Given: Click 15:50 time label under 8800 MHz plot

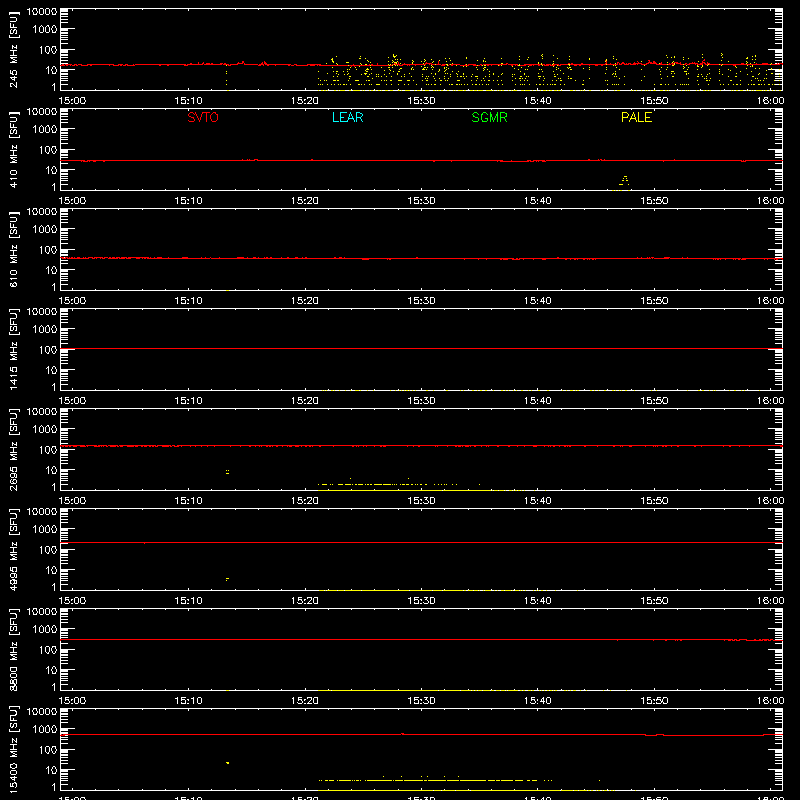Looking at the screenshot, I should (x=654, y=701).
